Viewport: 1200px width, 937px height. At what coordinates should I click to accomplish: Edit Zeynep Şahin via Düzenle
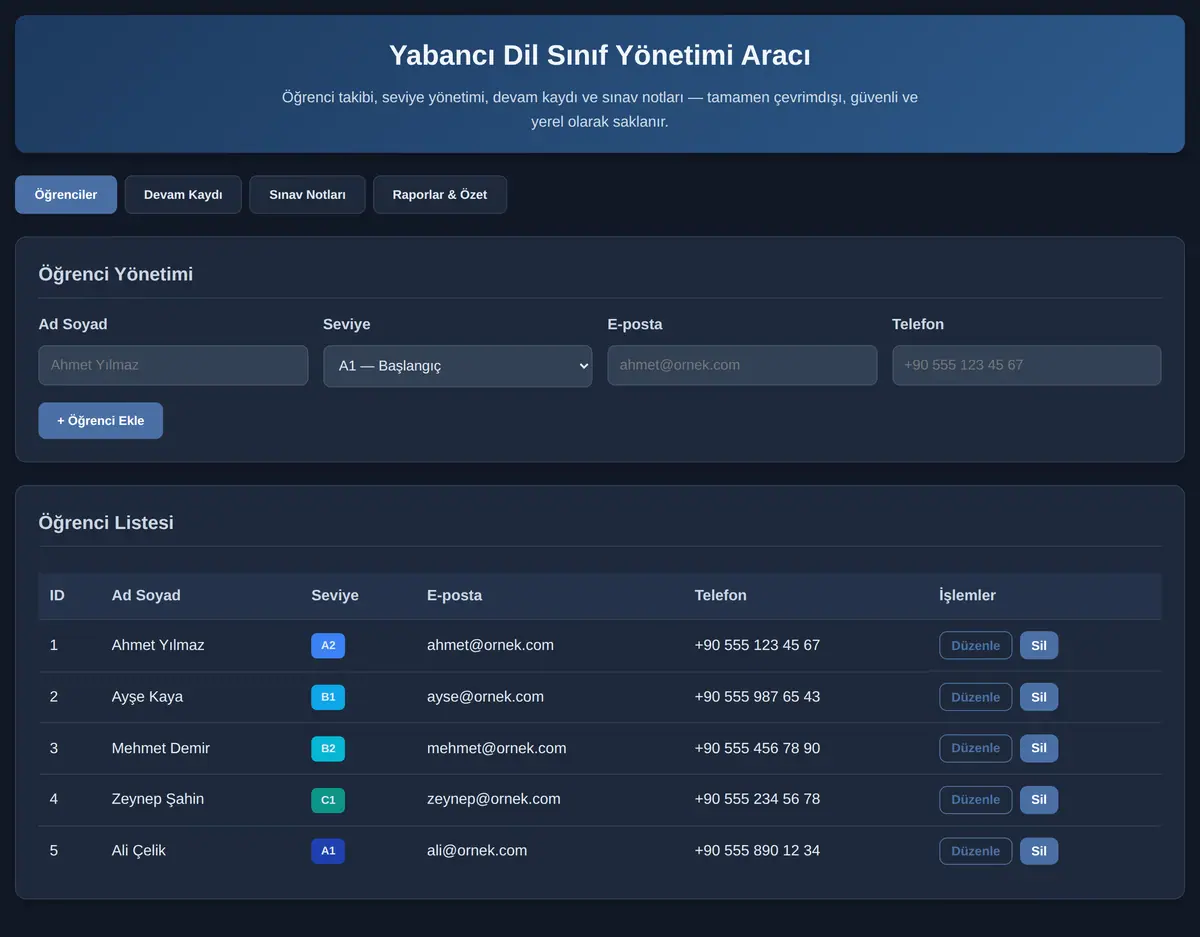[976, 800]
